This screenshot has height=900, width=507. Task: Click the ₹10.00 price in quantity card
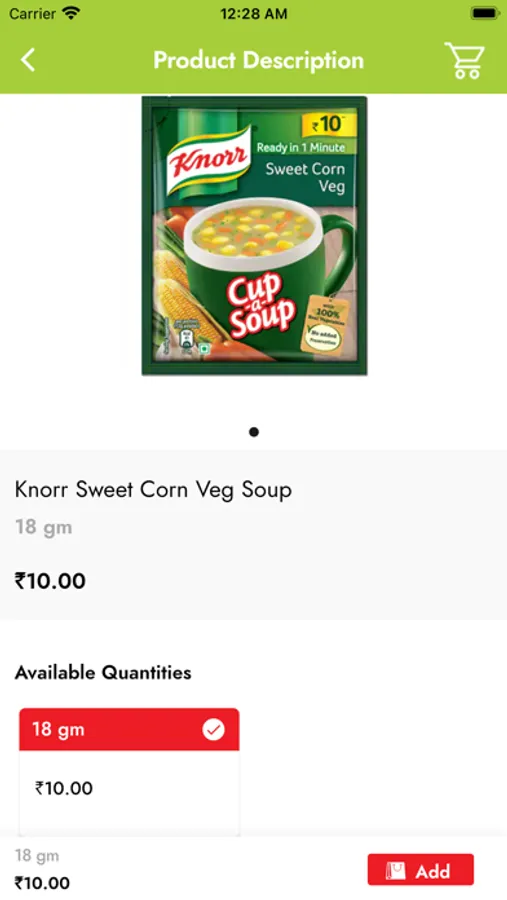[64, 788]
